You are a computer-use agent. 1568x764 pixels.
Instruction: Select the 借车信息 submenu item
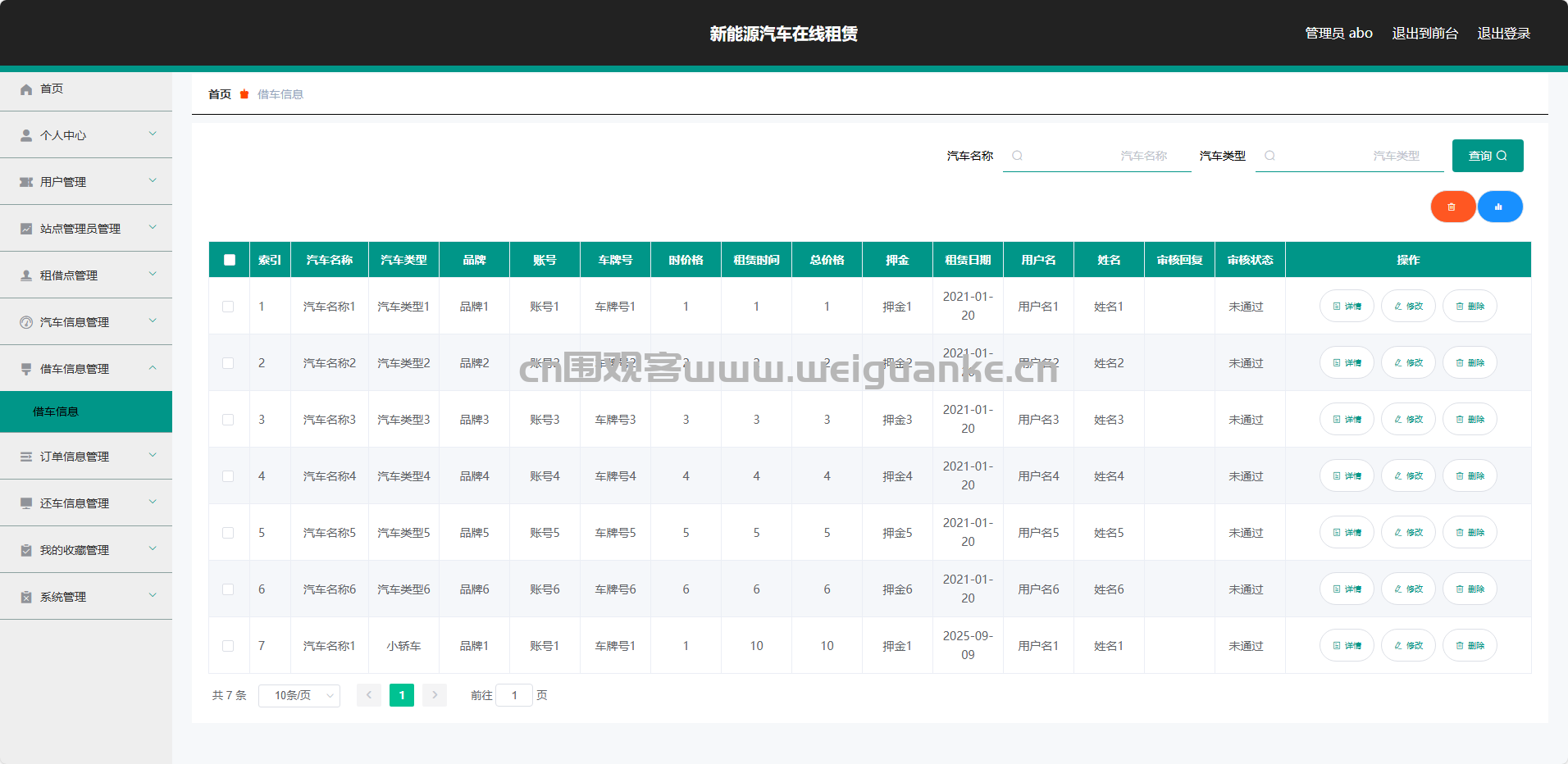[86, 412]
